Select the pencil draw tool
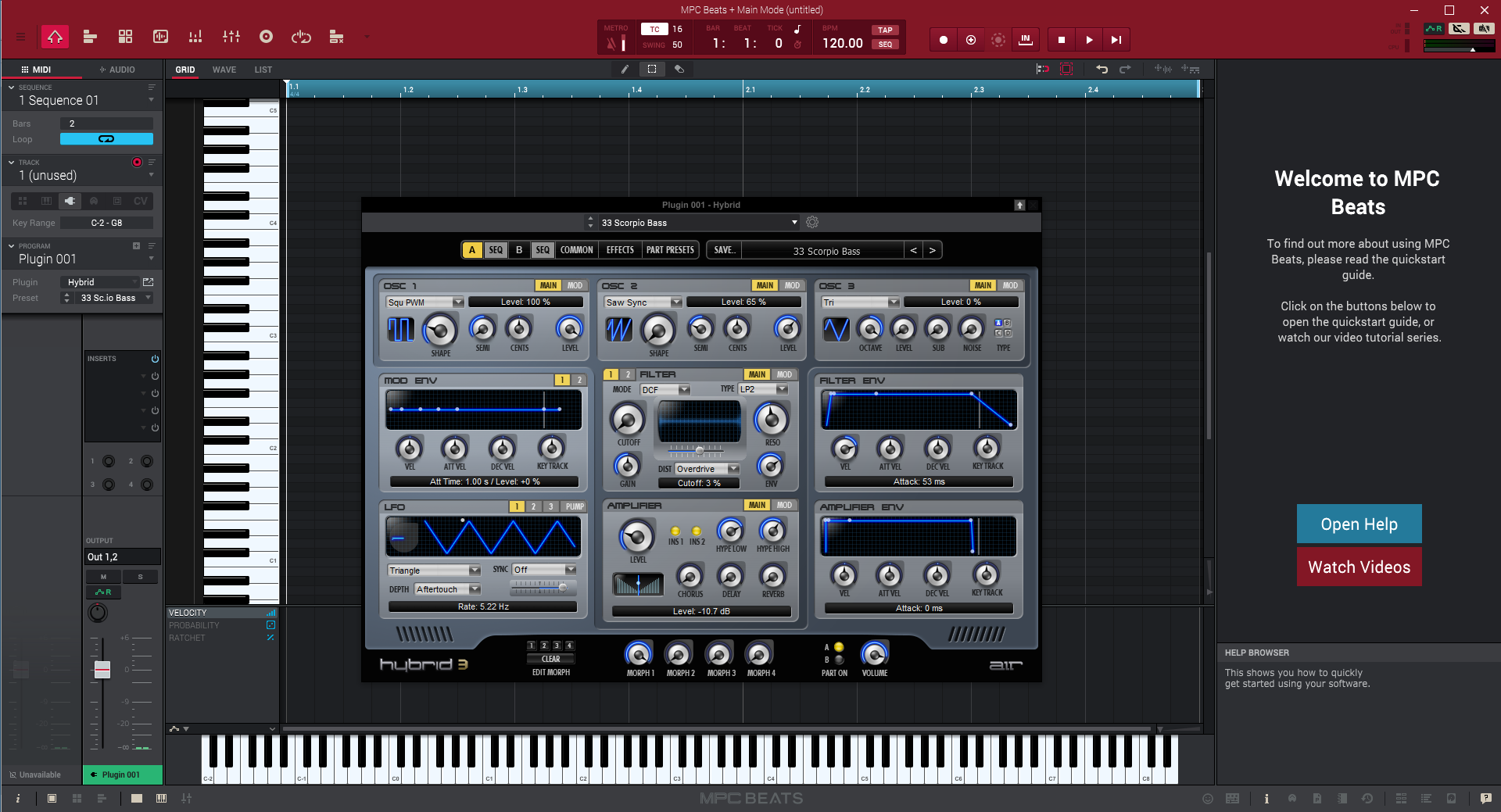1501x812 pixels. [625, 70]
